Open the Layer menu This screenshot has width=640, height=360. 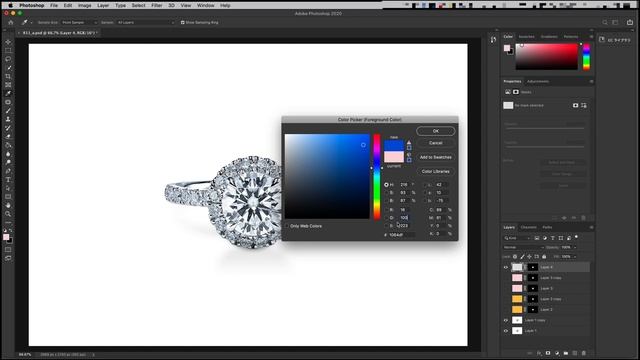pyautogui.click(x=103, y=6)
